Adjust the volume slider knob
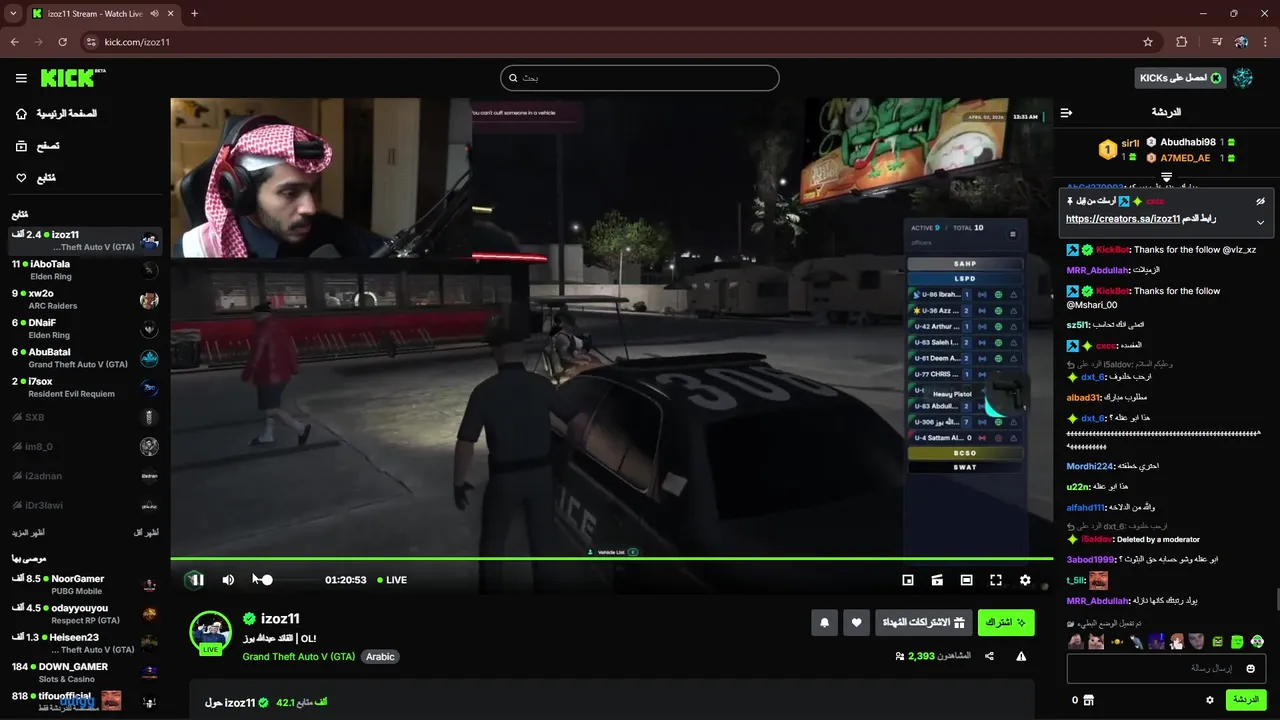 [x=267, y=580]
